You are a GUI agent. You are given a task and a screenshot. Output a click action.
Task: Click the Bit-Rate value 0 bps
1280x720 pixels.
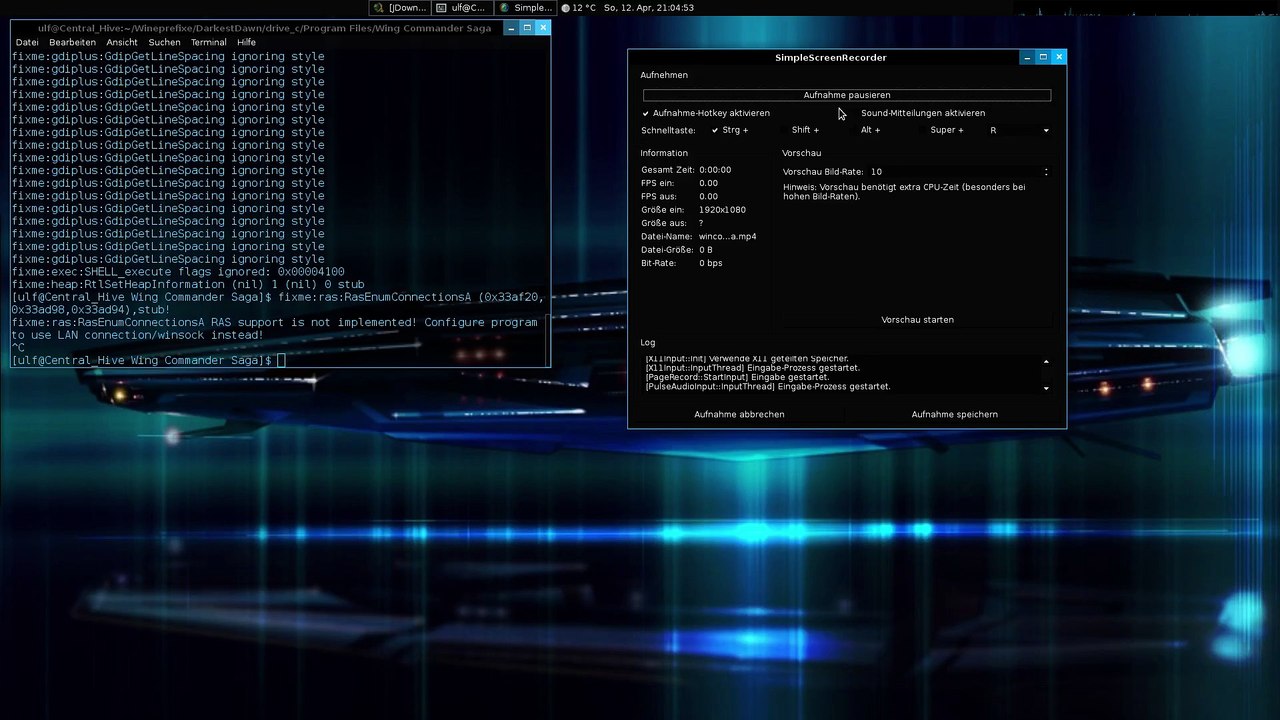point(710,263)
